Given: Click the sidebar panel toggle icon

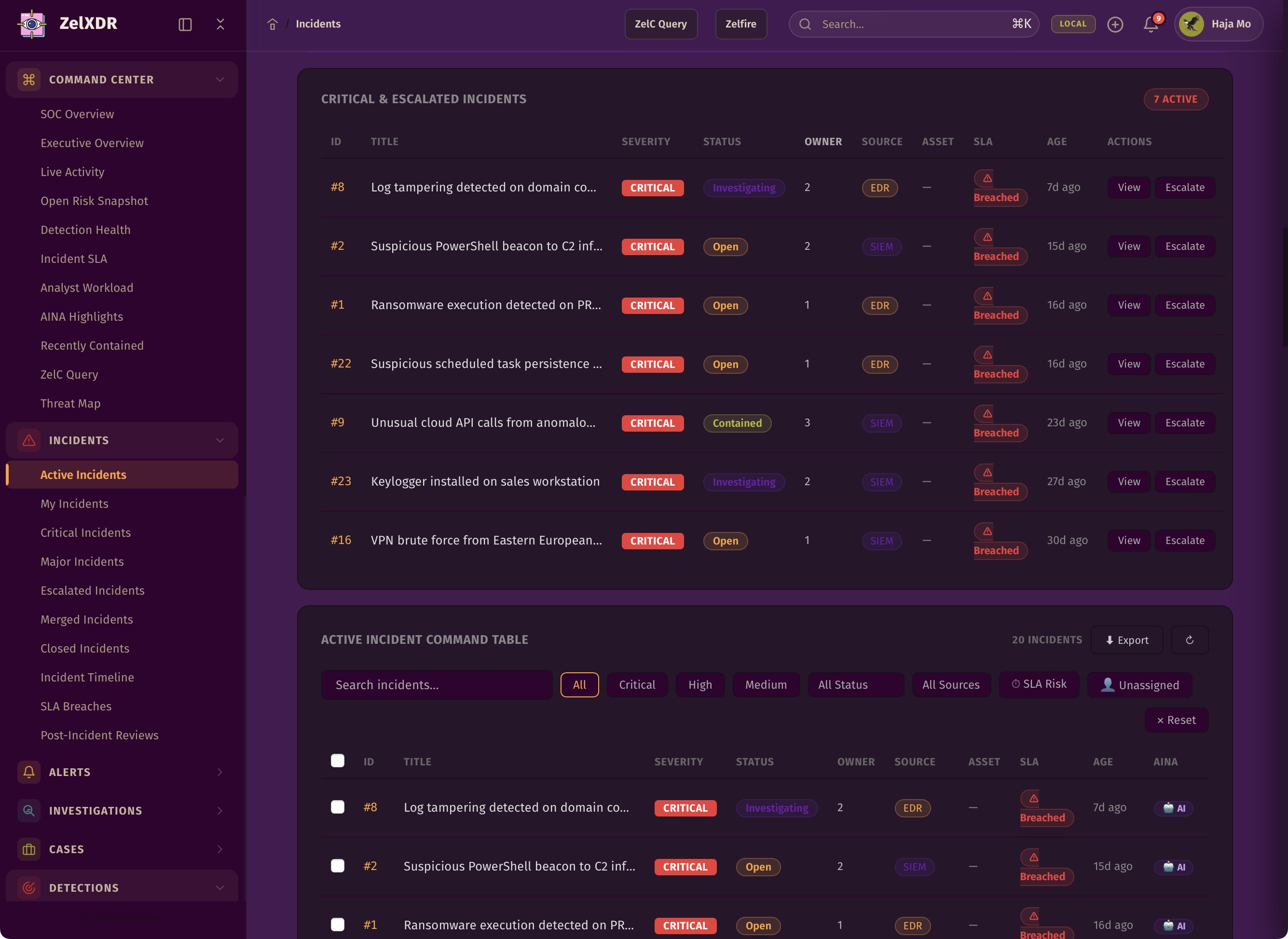Looking at the screenshot, I should (185, 25).
